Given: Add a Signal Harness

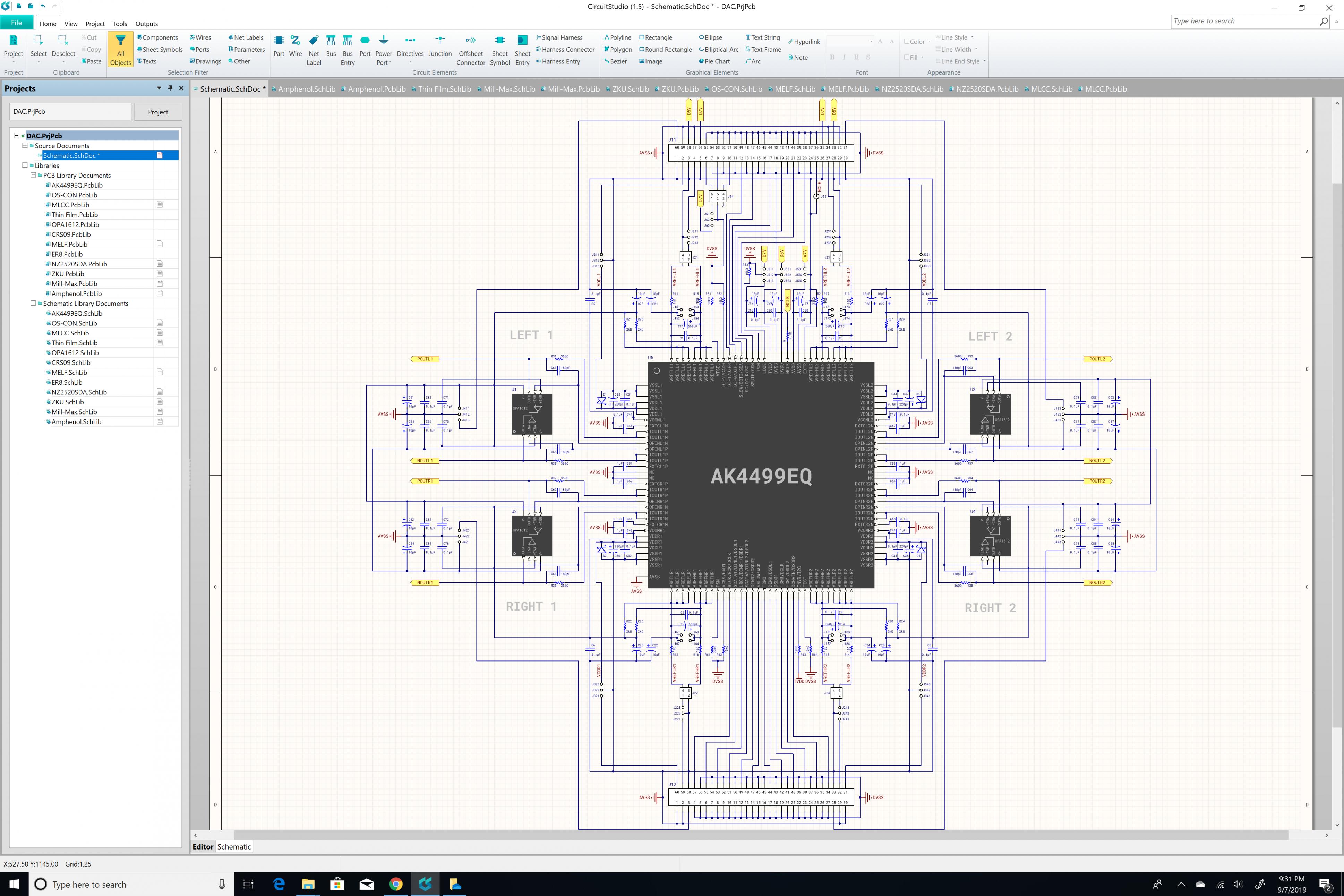Looking at the screenshot, I should click(x=559, y=38).
